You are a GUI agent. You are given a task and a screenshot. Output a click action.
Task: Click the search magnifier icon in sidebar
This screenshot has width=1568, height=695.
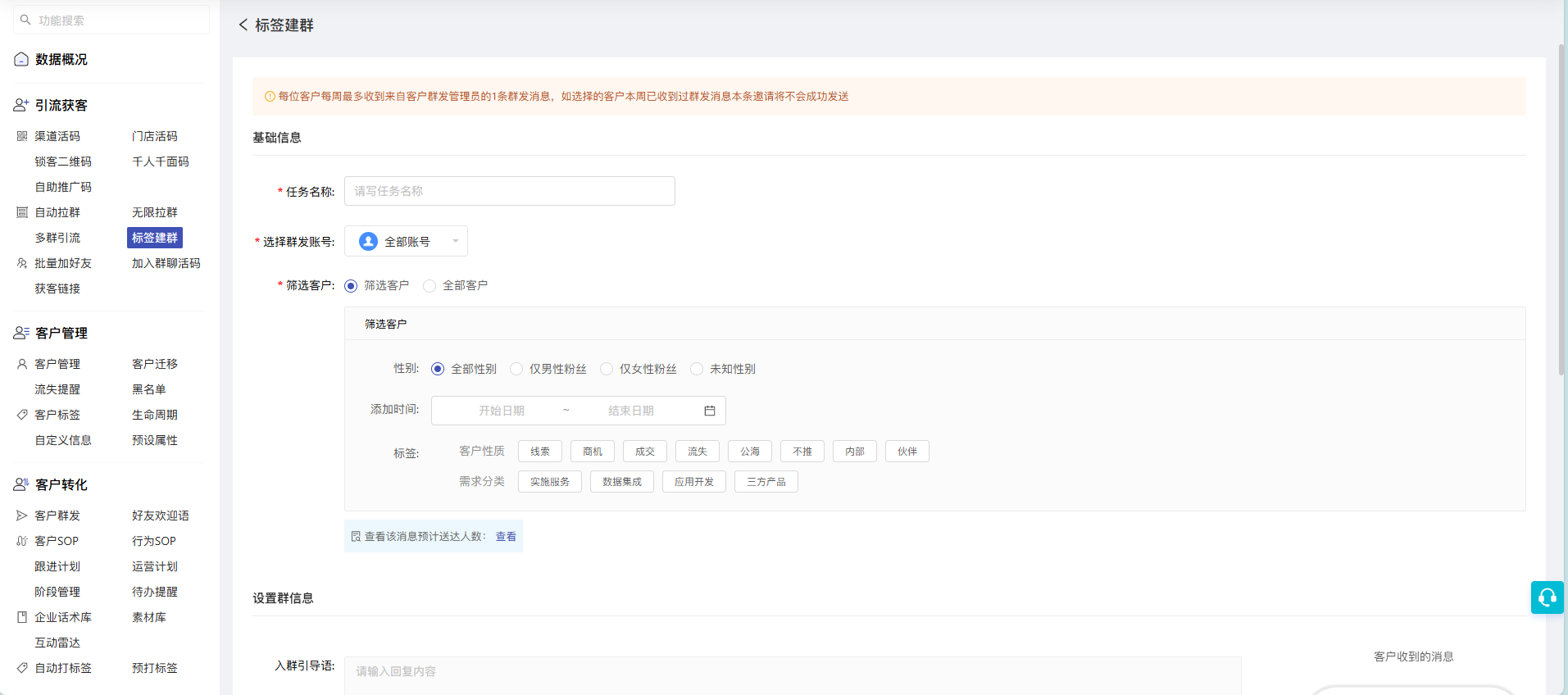tap(25, 20)
